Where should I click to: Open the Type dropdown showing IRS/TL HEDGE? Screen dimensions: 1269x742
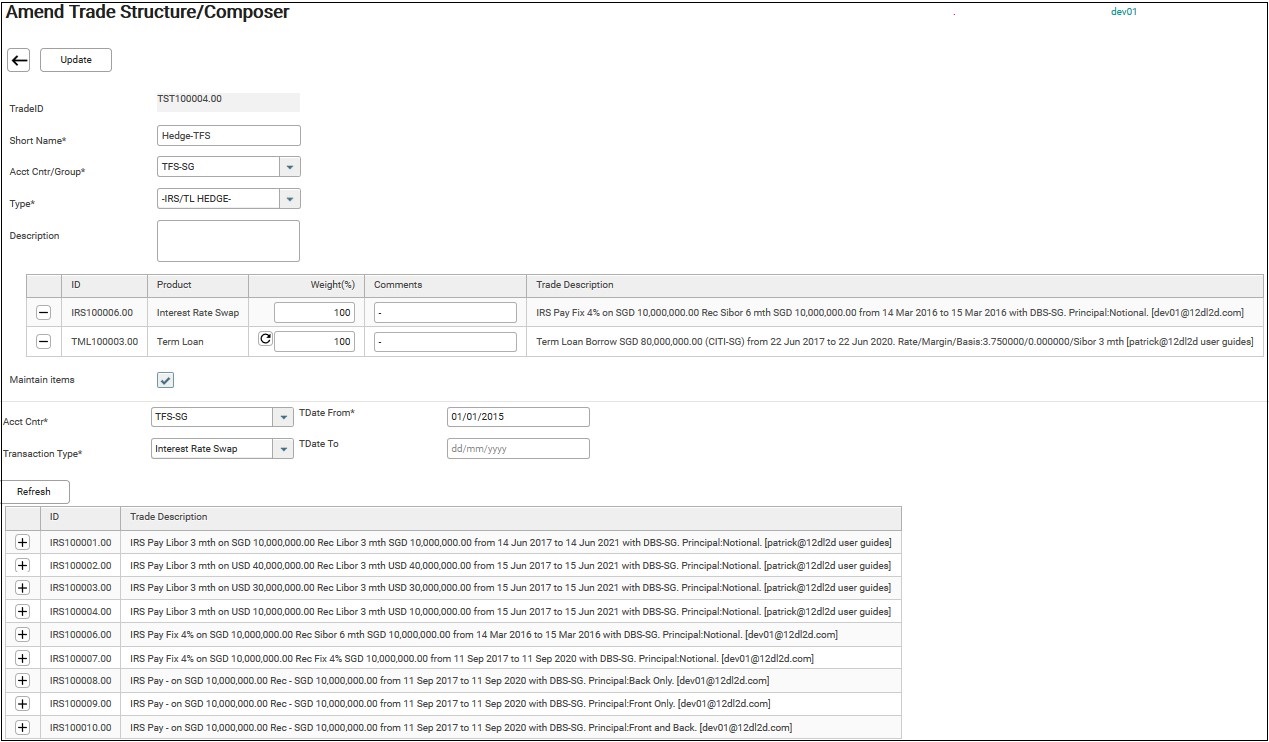[289, 199]
